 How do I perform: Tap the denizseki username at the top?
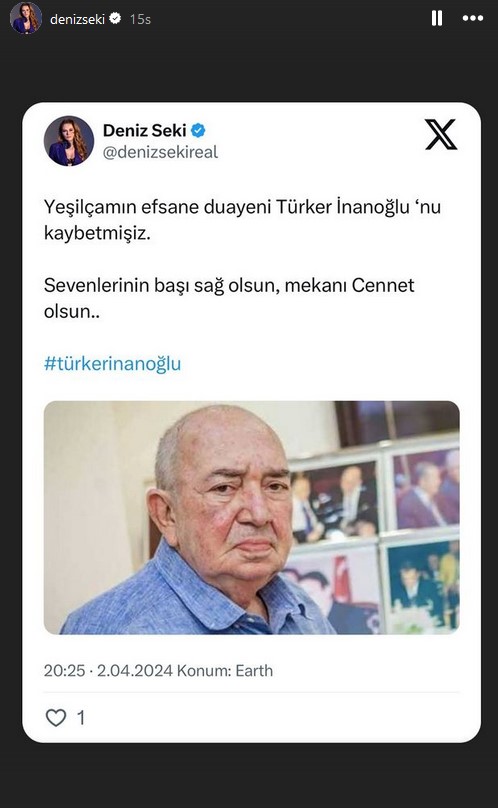pos(77,19)
